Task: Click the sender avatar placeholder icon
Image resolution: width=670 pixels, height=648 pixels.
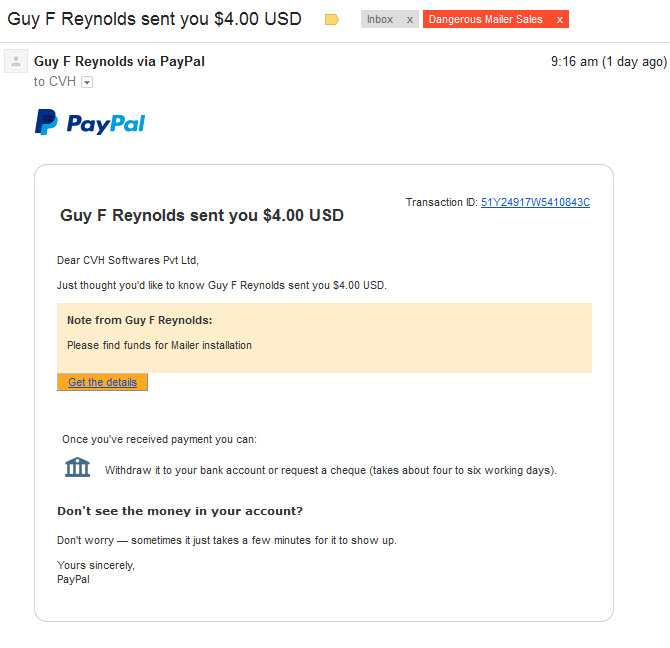Action: coord(16,62)
